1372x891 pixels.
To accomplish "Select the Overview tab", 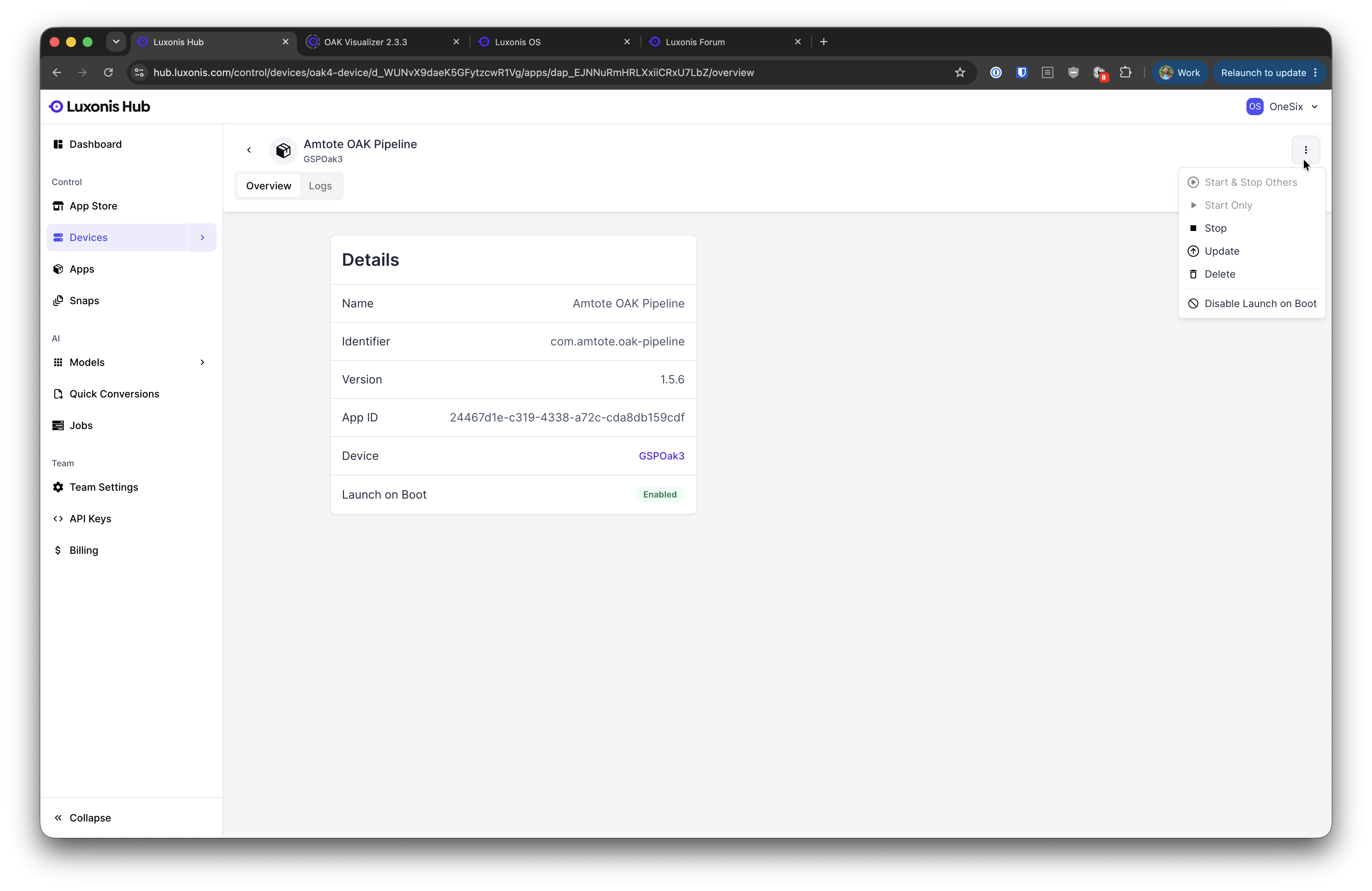I will pyautogui.click(x=269, y=185).
